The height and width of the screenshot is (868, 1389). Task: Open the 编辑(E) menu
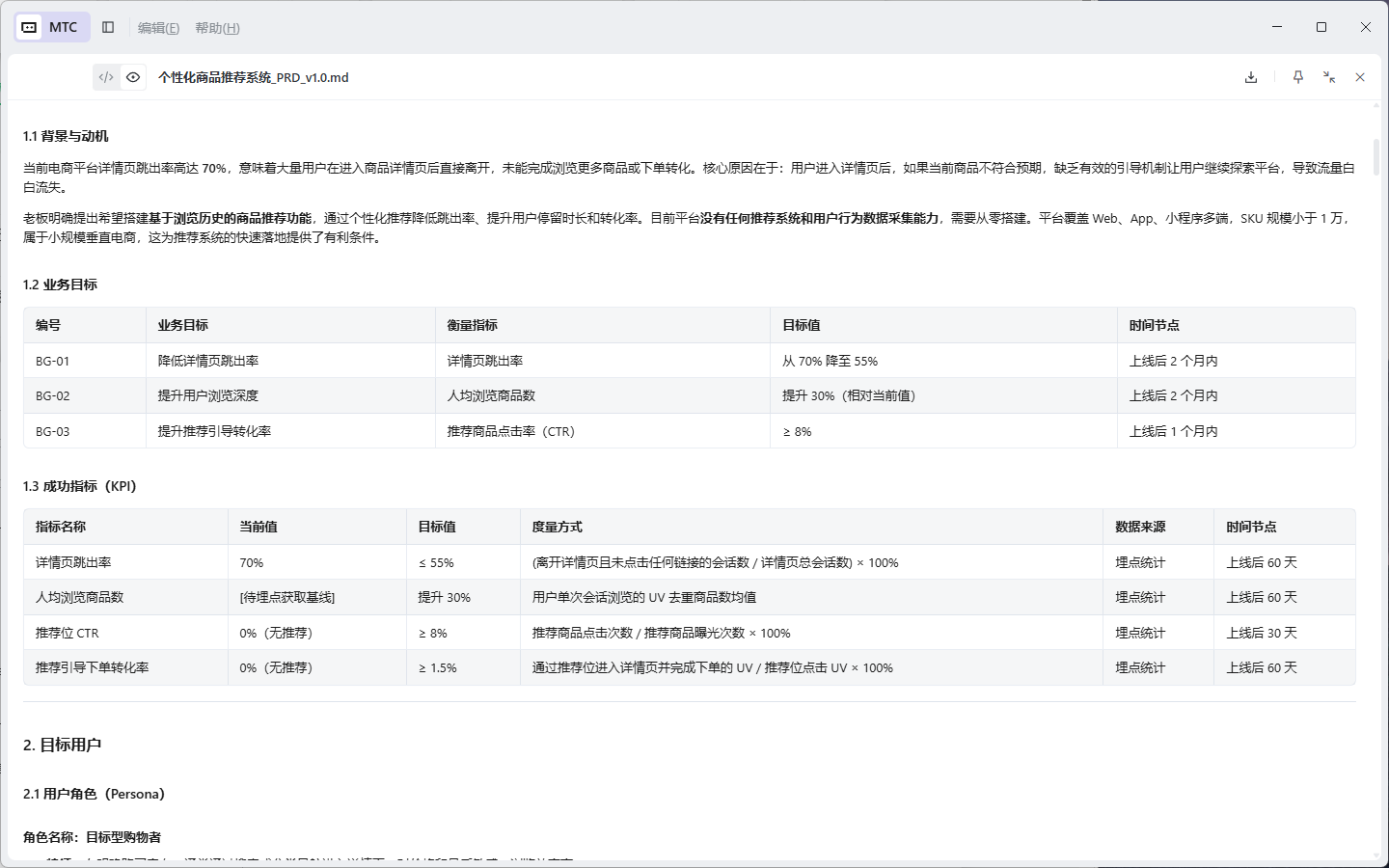tap(158, 28)
